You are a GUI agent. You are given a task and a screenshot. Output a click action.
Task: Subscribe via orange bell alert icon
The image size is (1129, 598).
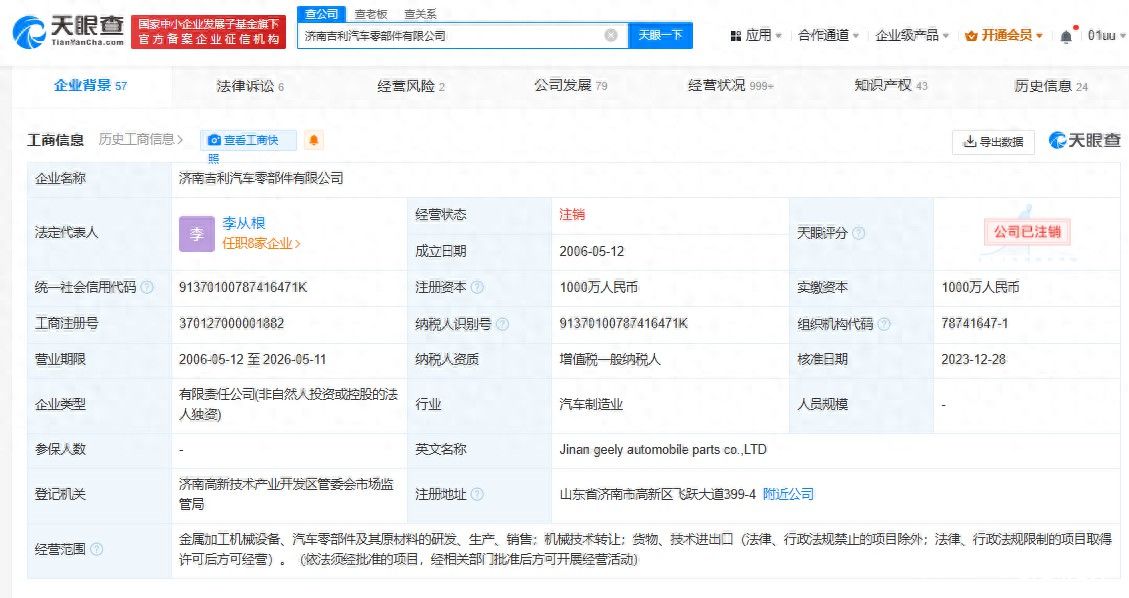pyautogui.click(x=314, y=140)
